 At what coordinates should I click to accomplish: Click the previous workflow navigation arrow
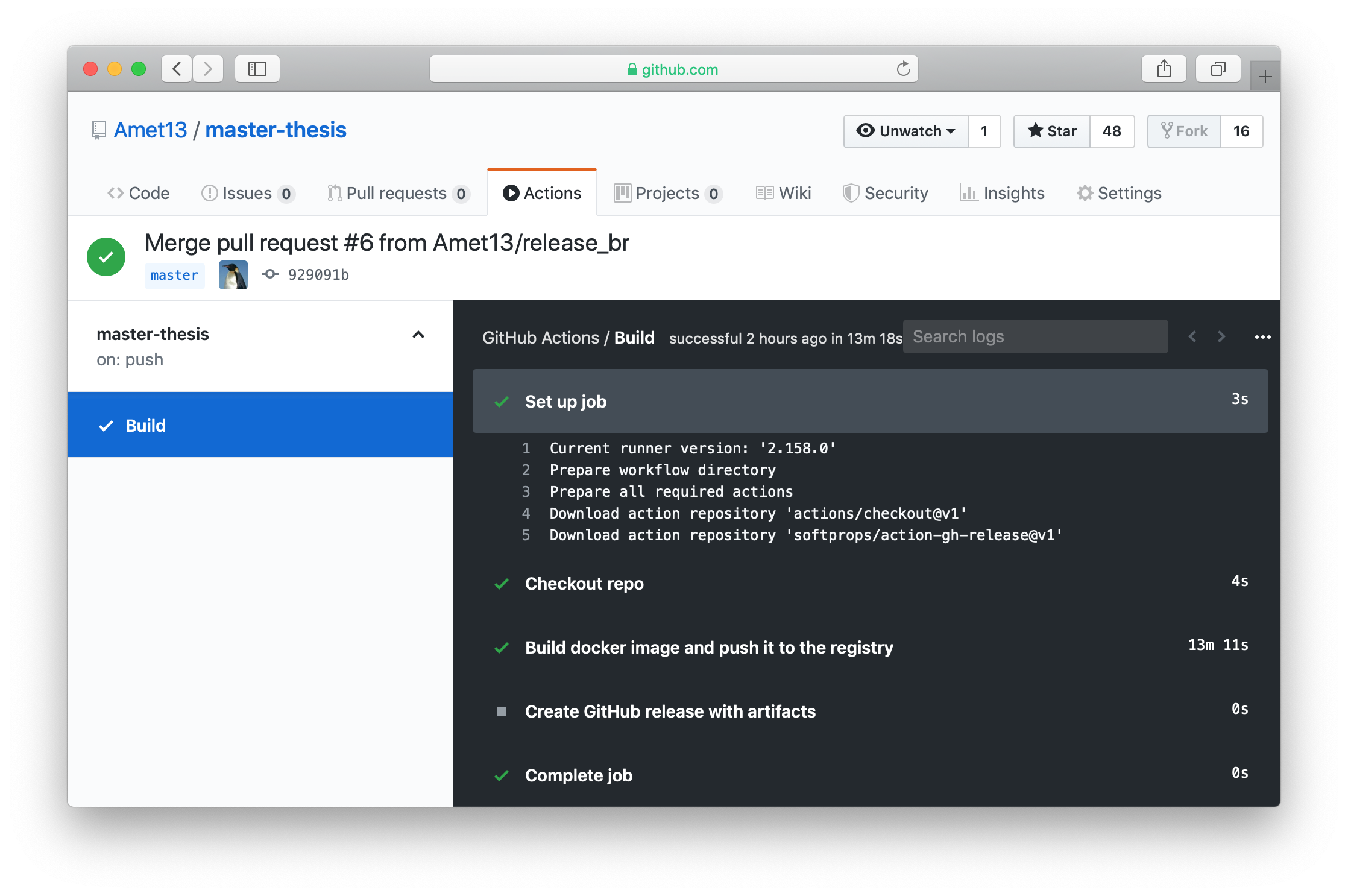coord(1194,336)
